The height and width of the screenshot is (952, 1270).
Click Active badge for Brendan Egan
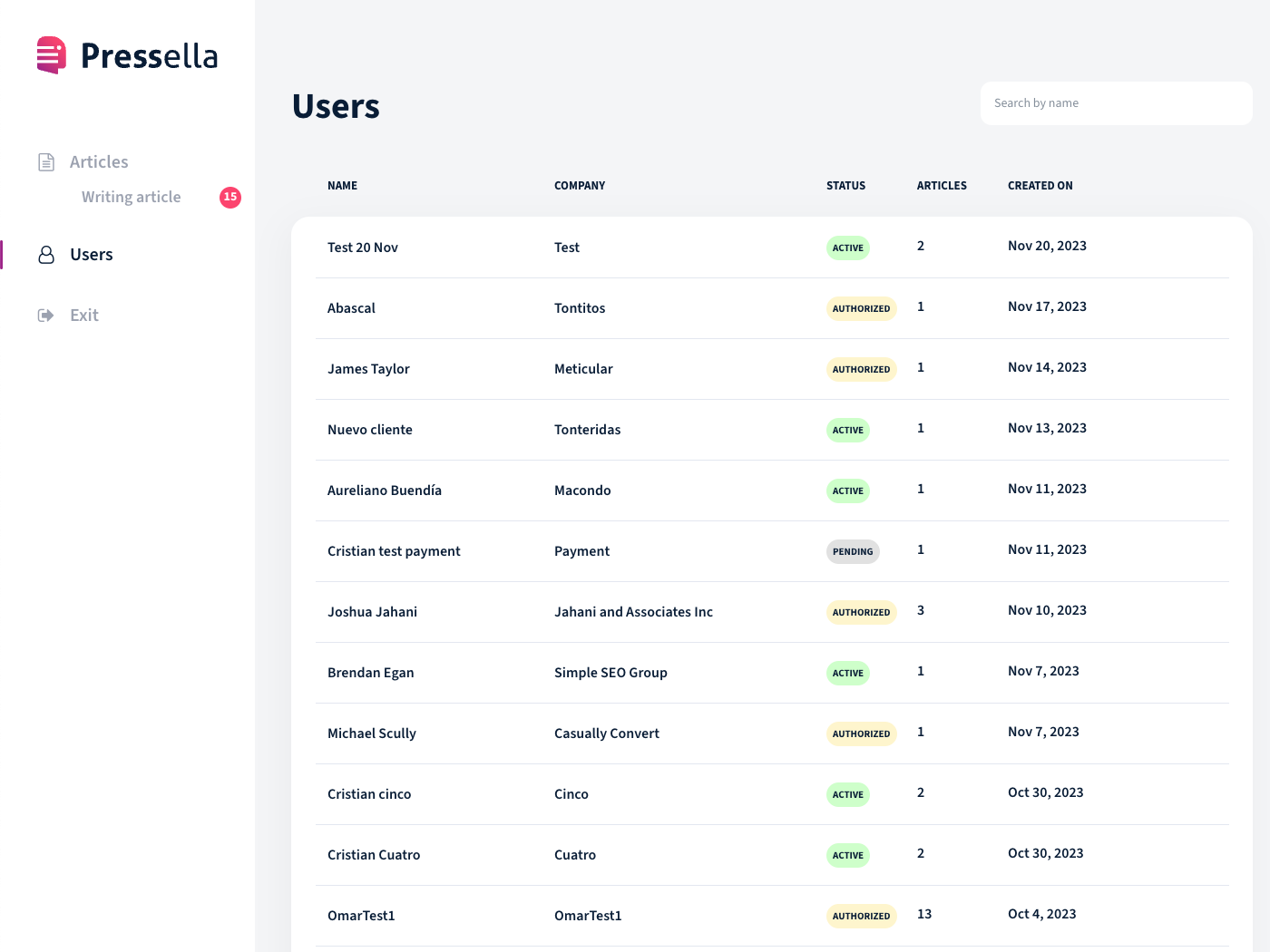tap(847, 673)
